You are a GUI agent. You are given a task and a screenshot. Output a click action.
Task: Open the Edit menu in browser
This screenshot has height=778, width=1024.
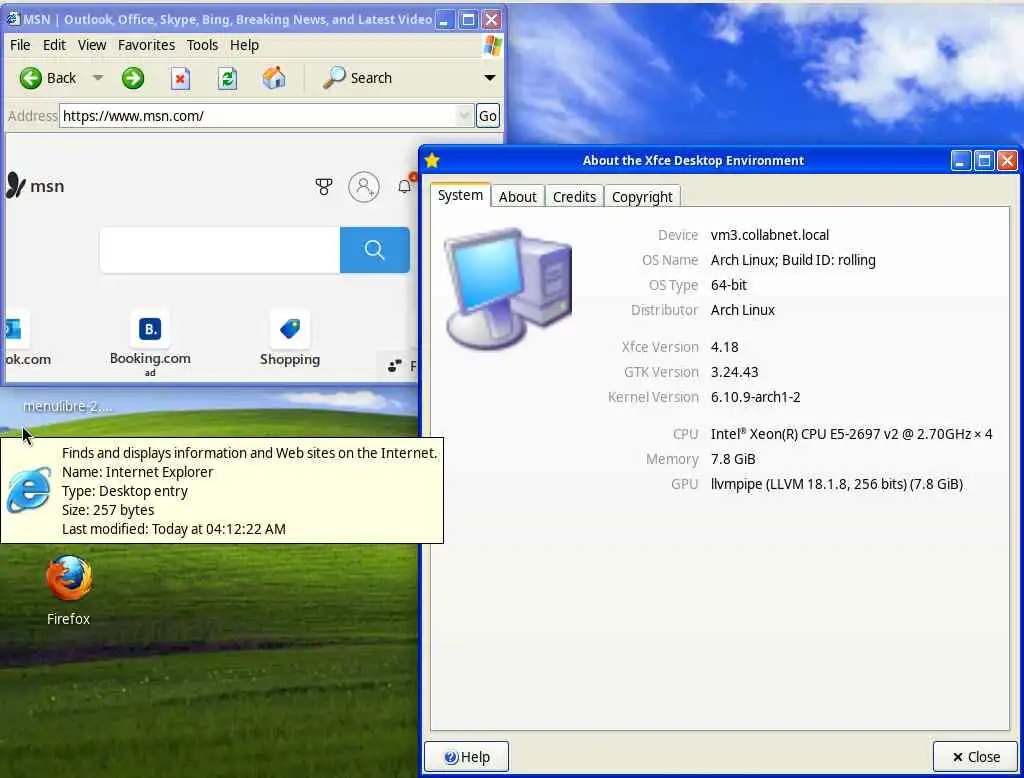(x=54, y=45)
